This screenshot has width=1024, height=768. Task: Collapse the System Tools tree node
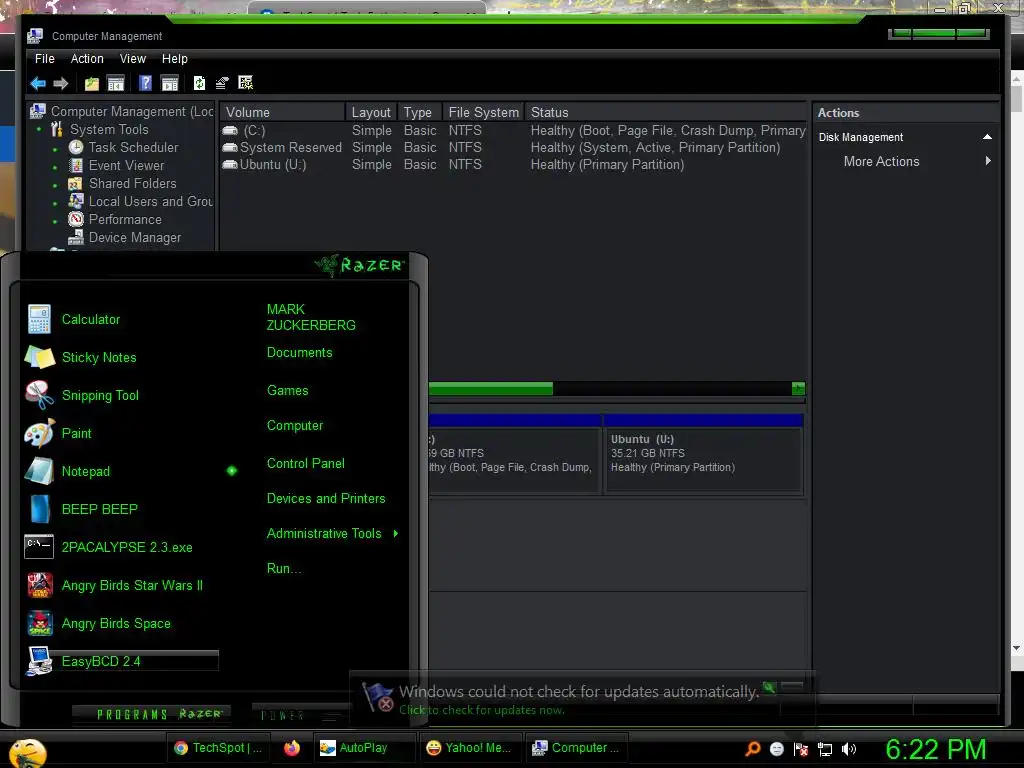point(39,130)
